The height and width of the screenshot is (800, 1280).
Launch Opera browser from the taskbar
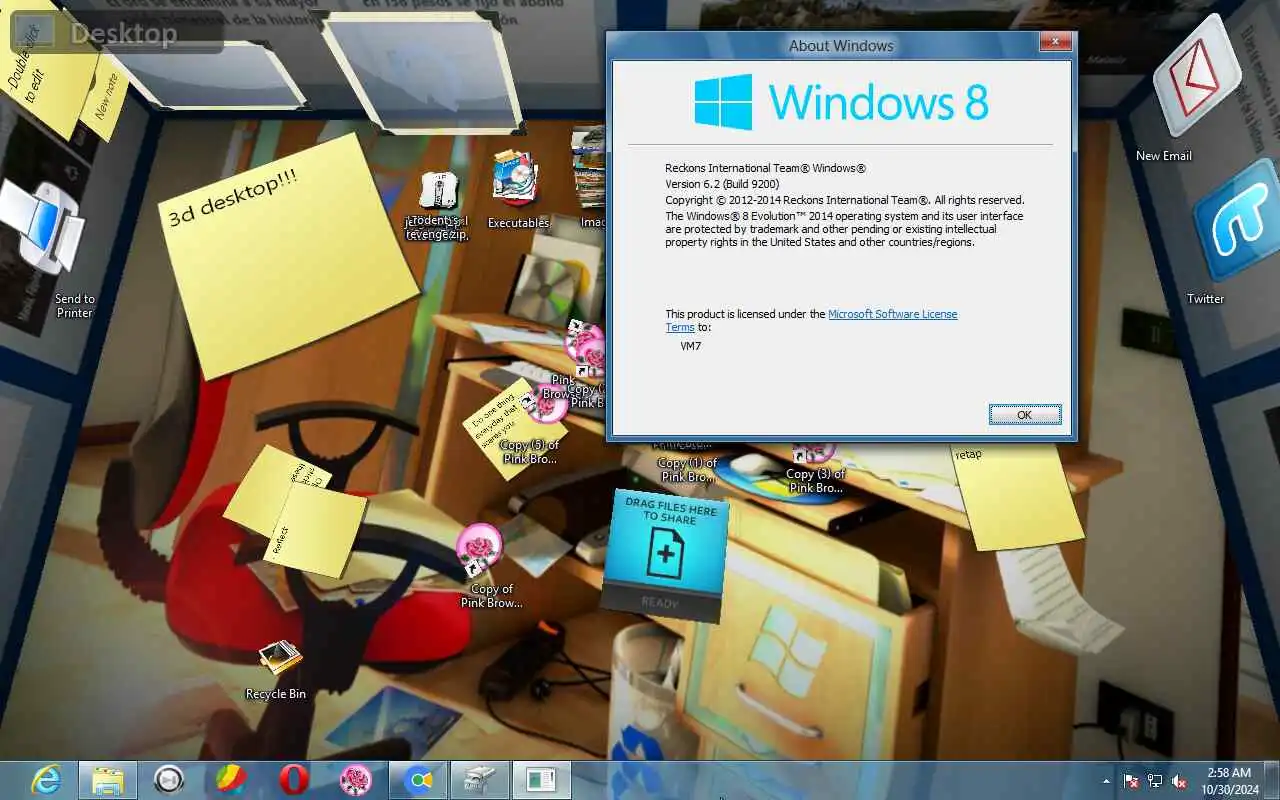pyautogui.click(x=294, y=780)
